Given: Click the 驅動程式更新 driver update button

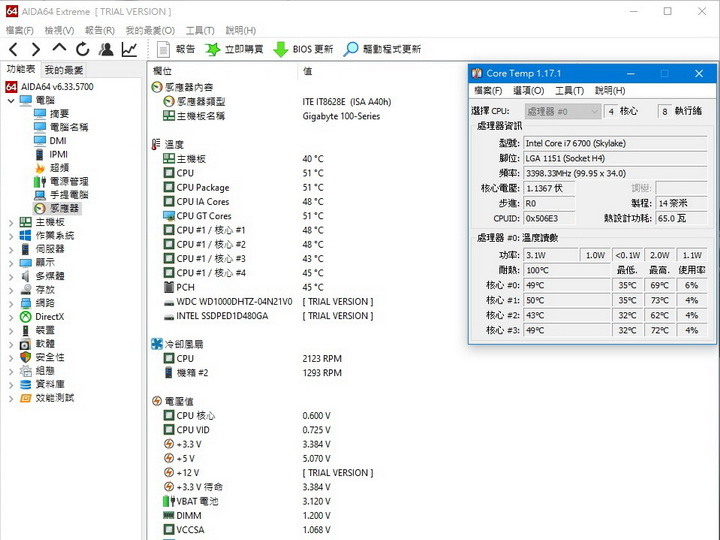Looking at the screenshot, I should (382, 49).
